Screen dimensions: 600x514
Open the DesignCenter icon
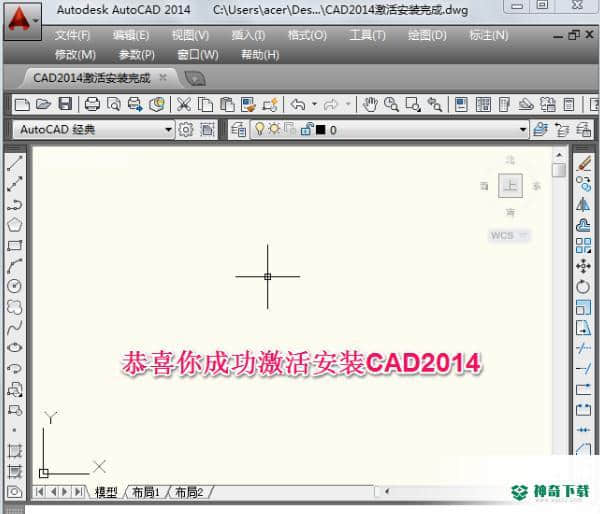point(483,104)
